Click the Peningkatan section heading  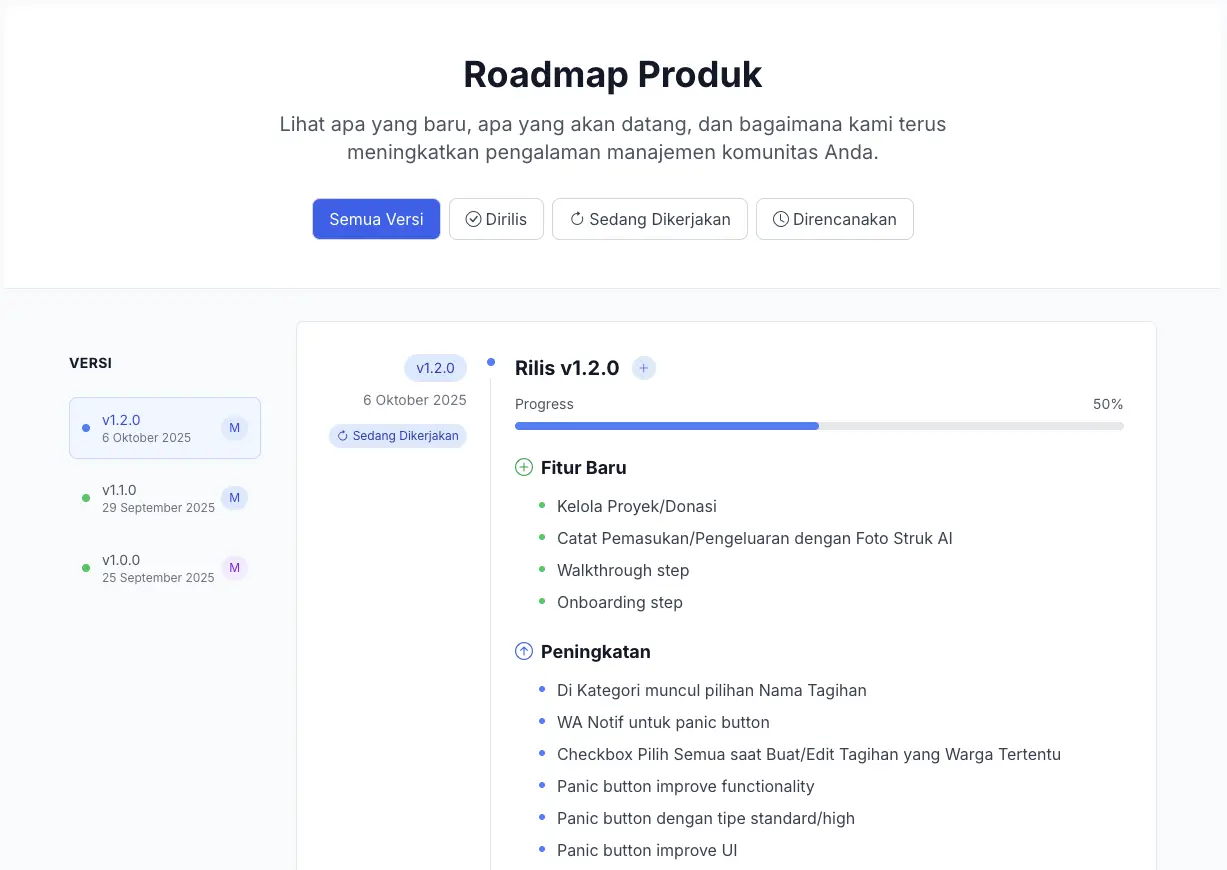596,651
